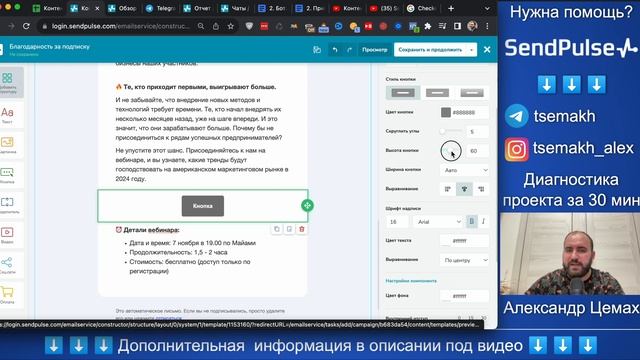
Task: Switch to the Check browser tab
Action: [422, 8]
